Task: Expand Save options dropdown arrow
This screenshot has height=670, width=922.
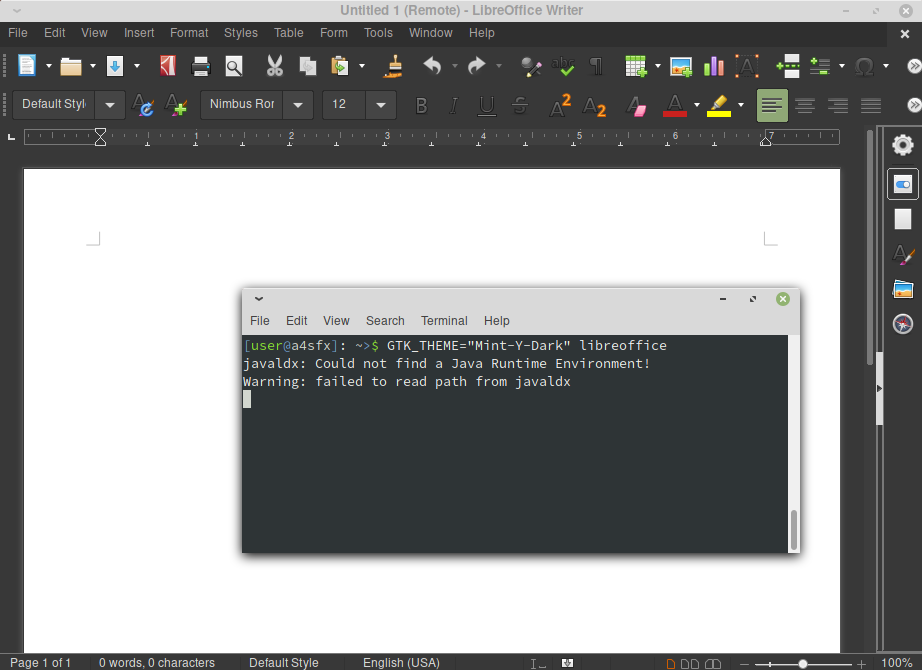Action: [137, 66]
